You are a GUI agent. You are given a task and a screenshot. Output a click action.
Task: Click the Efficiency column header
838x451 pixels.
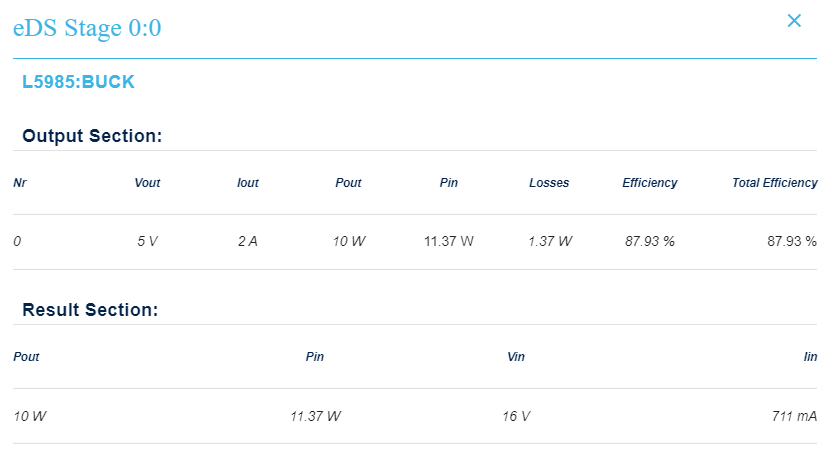649,183
